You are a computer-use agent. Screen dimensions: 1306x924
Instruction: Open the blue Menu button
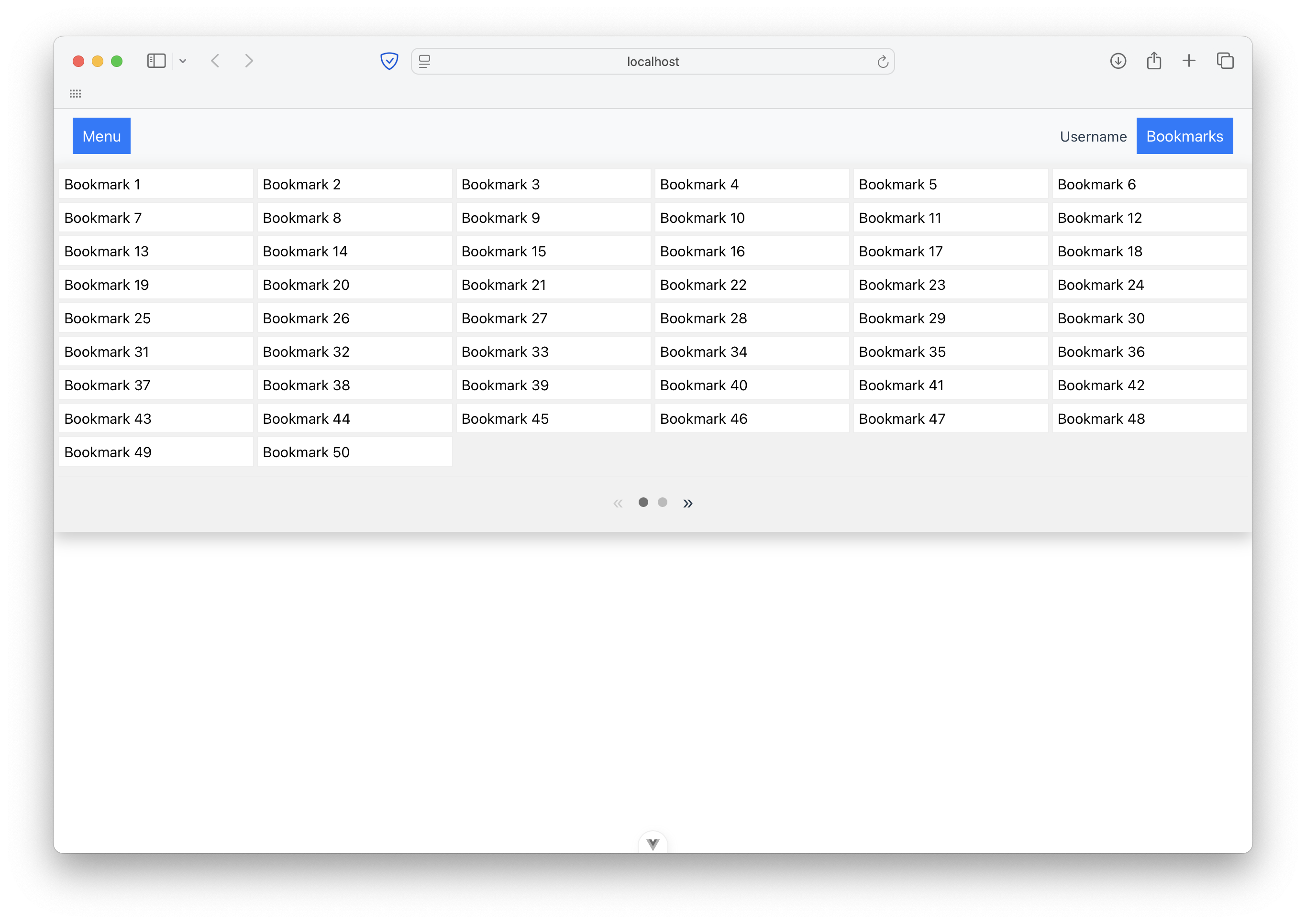[101, 136]
